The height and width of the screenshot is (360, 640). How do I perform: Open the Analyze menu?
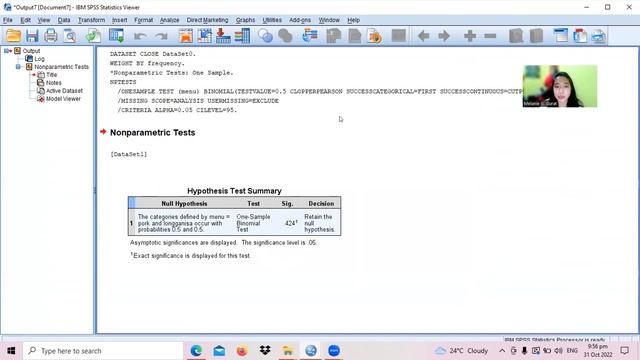[x=169, y=20]
